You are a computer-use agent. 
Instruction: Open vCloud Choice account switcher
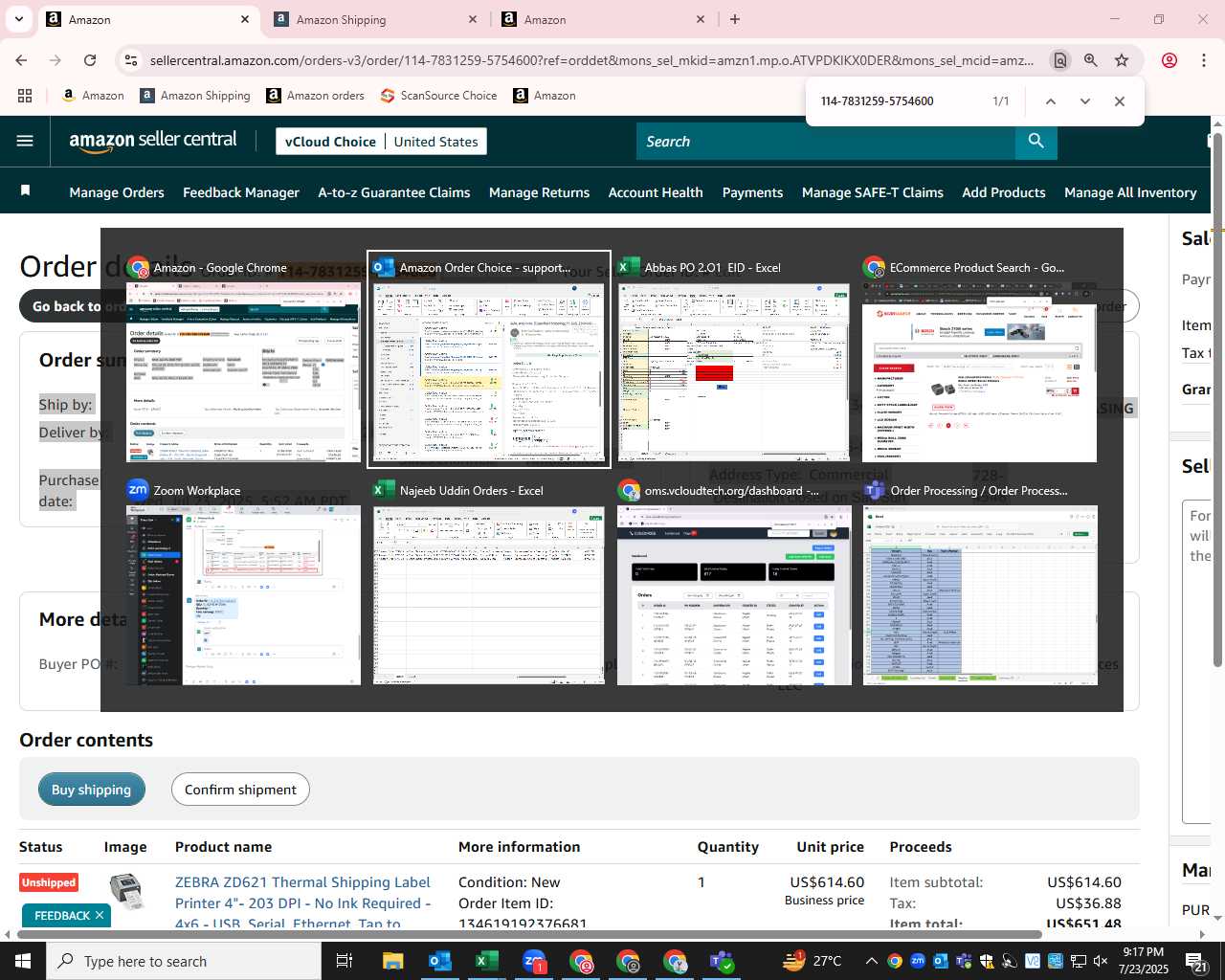[381, 142]
